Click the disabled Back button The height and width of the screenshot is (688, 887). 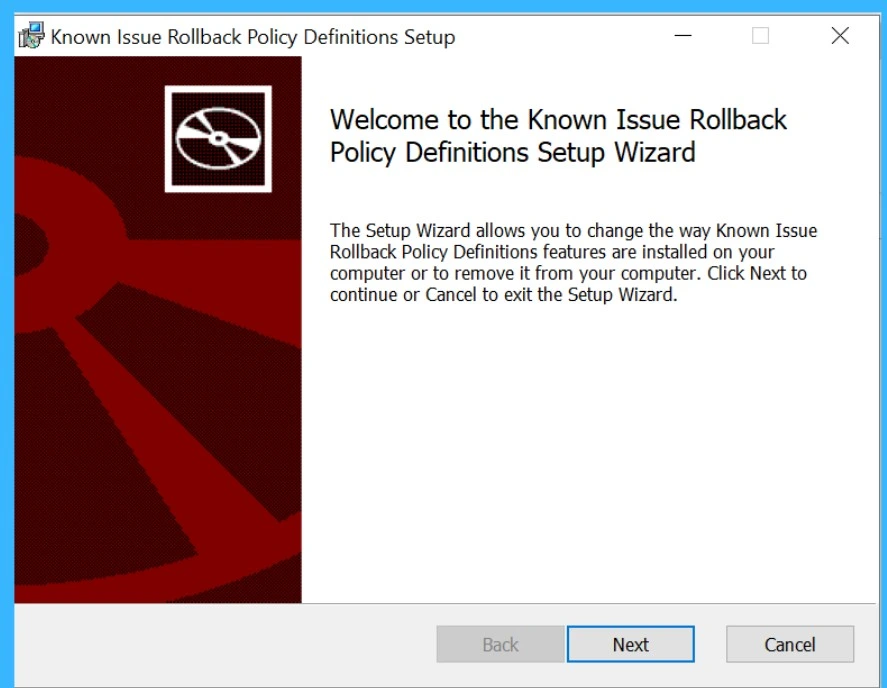click(x=499, y=644)
